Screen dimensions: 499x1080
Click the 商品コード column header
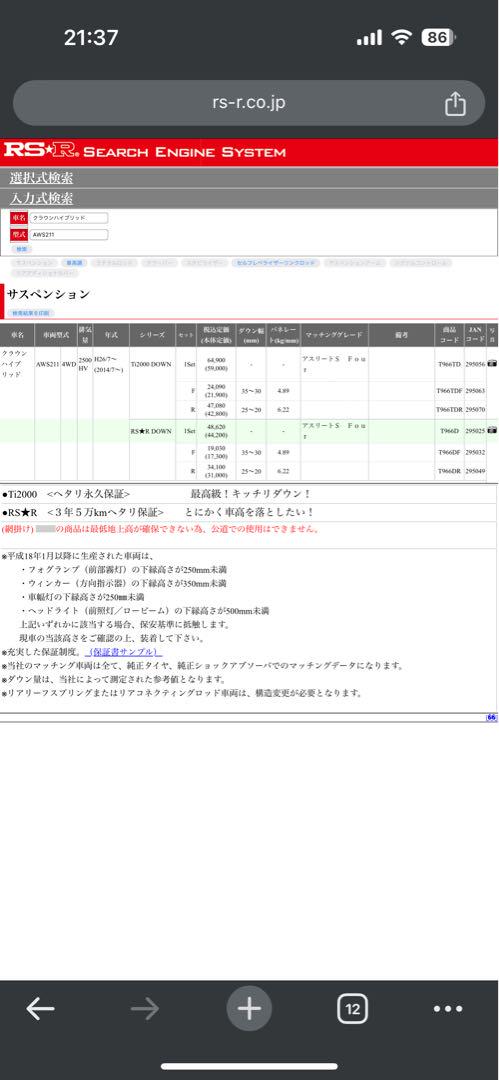pyautogui.click(x=449, y=334)
